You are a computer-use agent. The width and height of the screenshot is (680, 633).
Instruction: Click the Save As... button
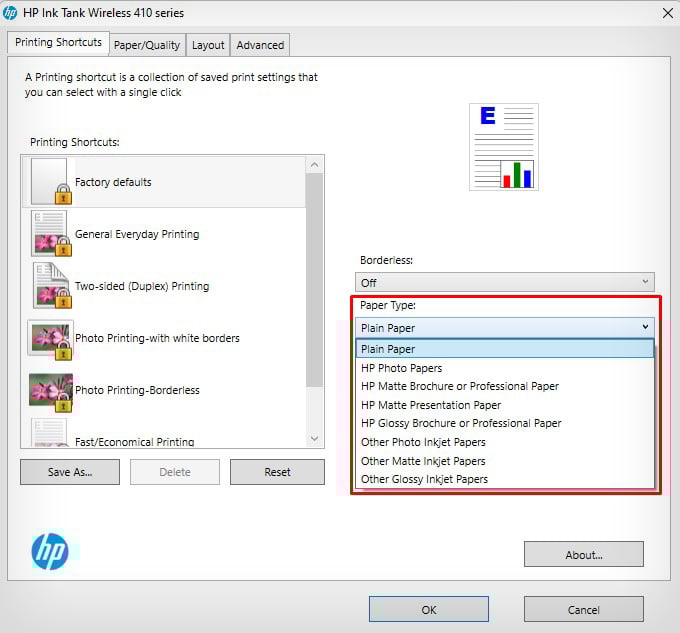click(x=70, y=472)
